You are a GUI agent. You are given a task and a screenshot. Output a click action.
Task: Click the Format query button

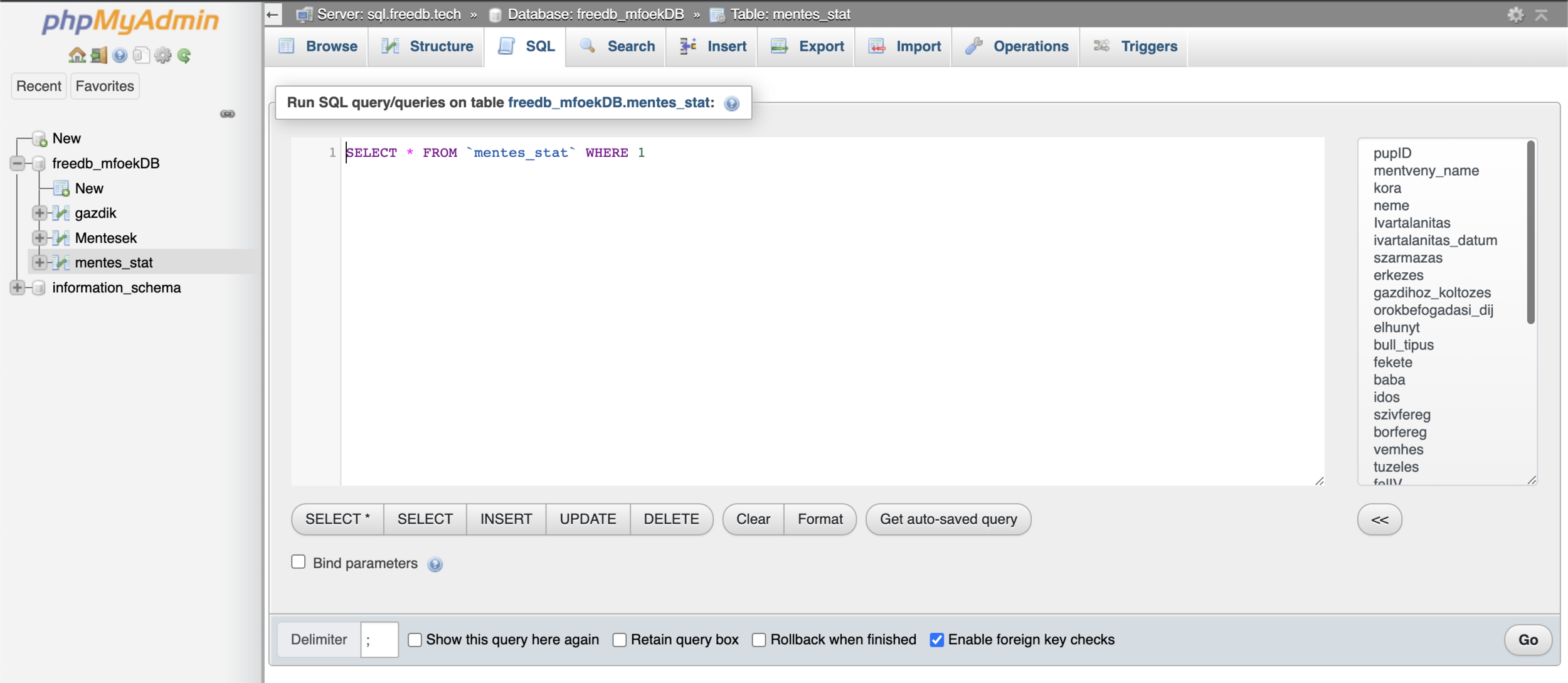(x=820, y=519)
